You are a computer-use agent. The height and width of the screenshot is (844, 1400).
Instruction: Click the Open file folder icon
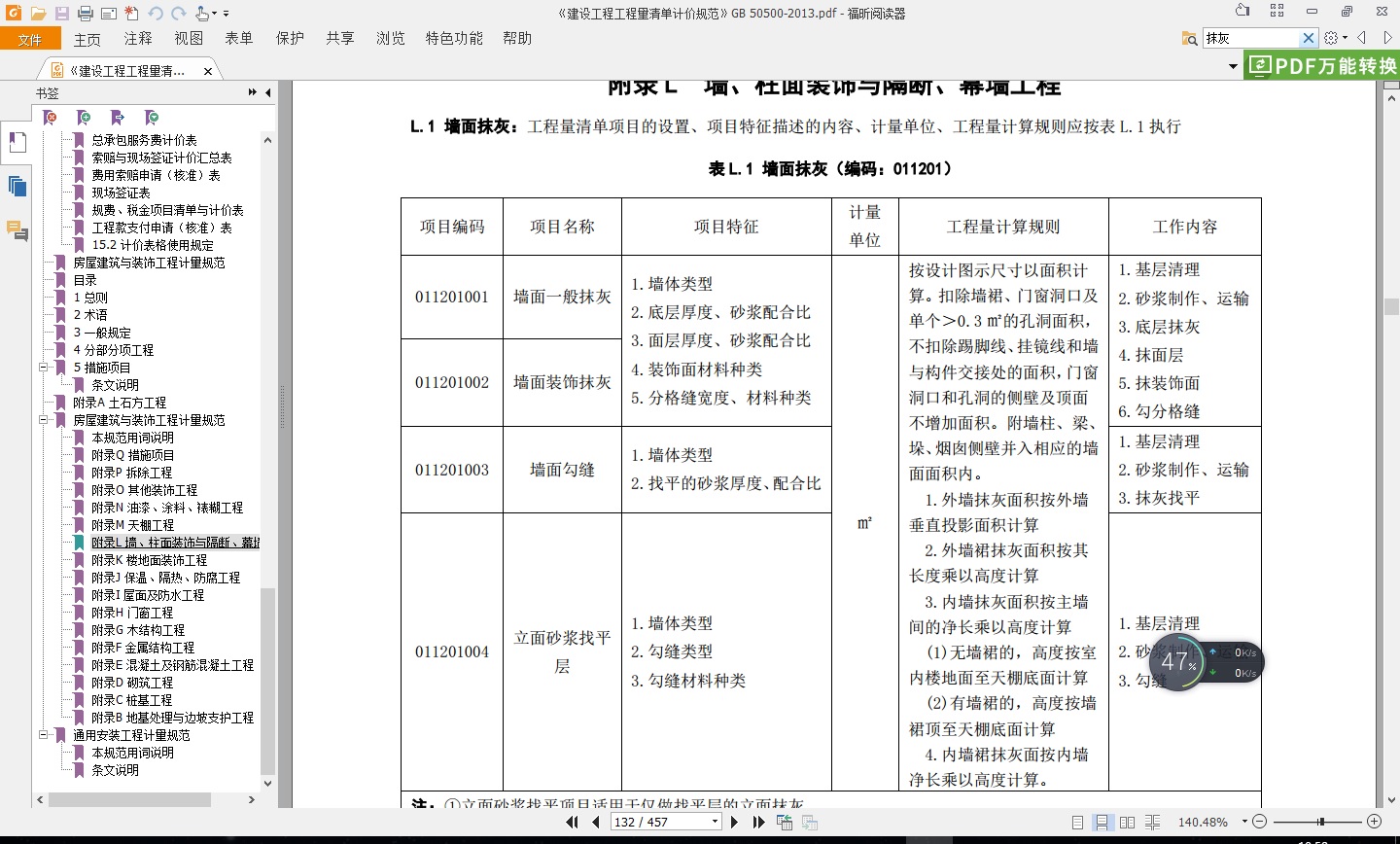pos(38,14)
